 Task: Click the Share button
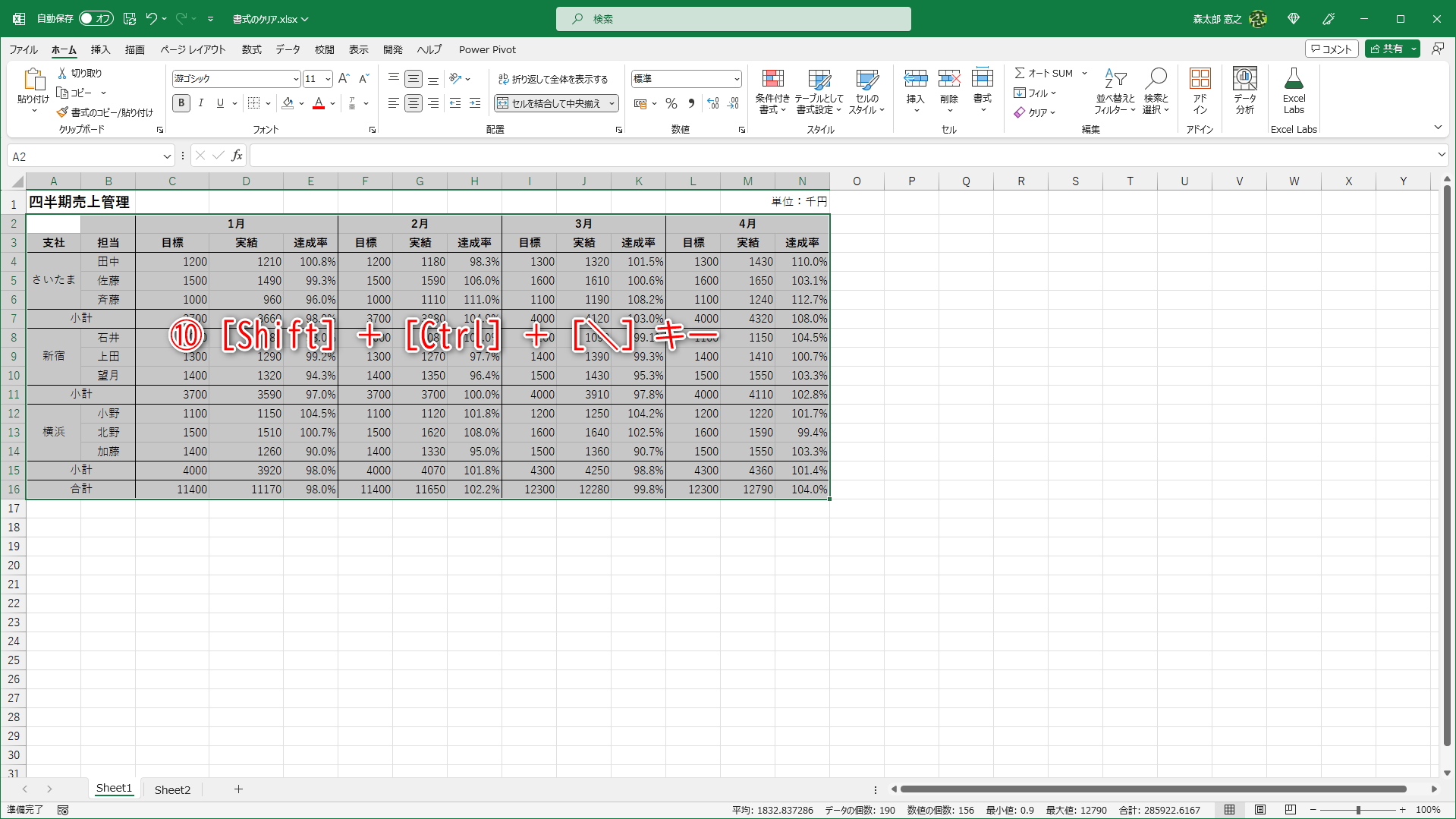[1386, 49]
